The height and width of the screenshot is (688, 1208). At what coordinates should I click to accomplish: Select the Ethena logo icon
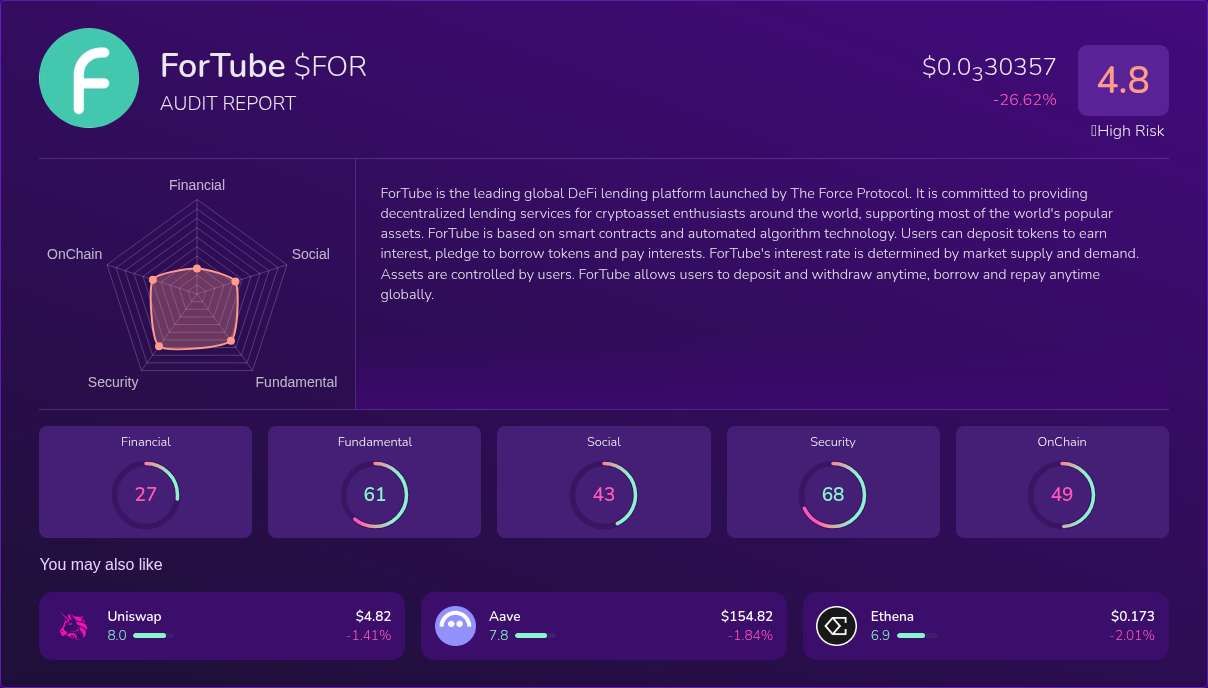coord(836,625)
